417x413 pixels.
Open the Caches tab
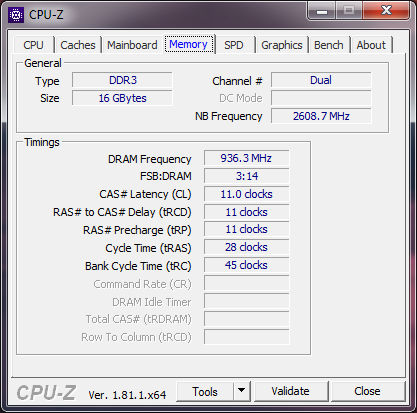pos(78,45)
